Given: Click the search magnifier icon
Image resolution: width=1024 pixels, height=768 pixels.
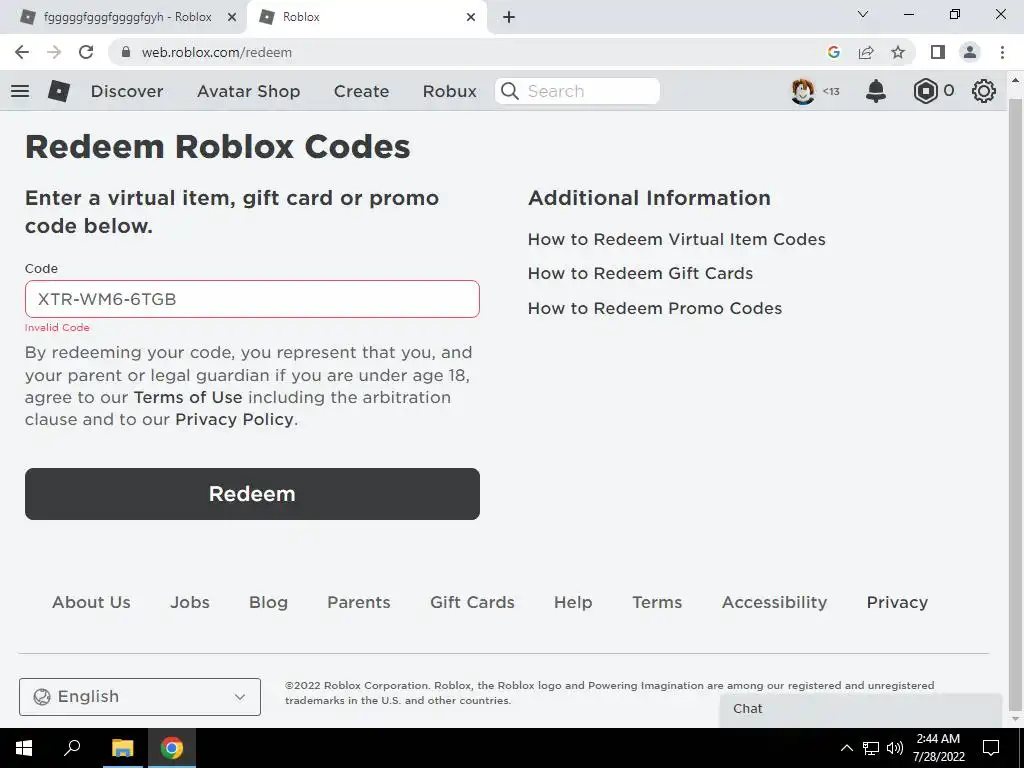Looking at the screenshot, I should (510, 91).
